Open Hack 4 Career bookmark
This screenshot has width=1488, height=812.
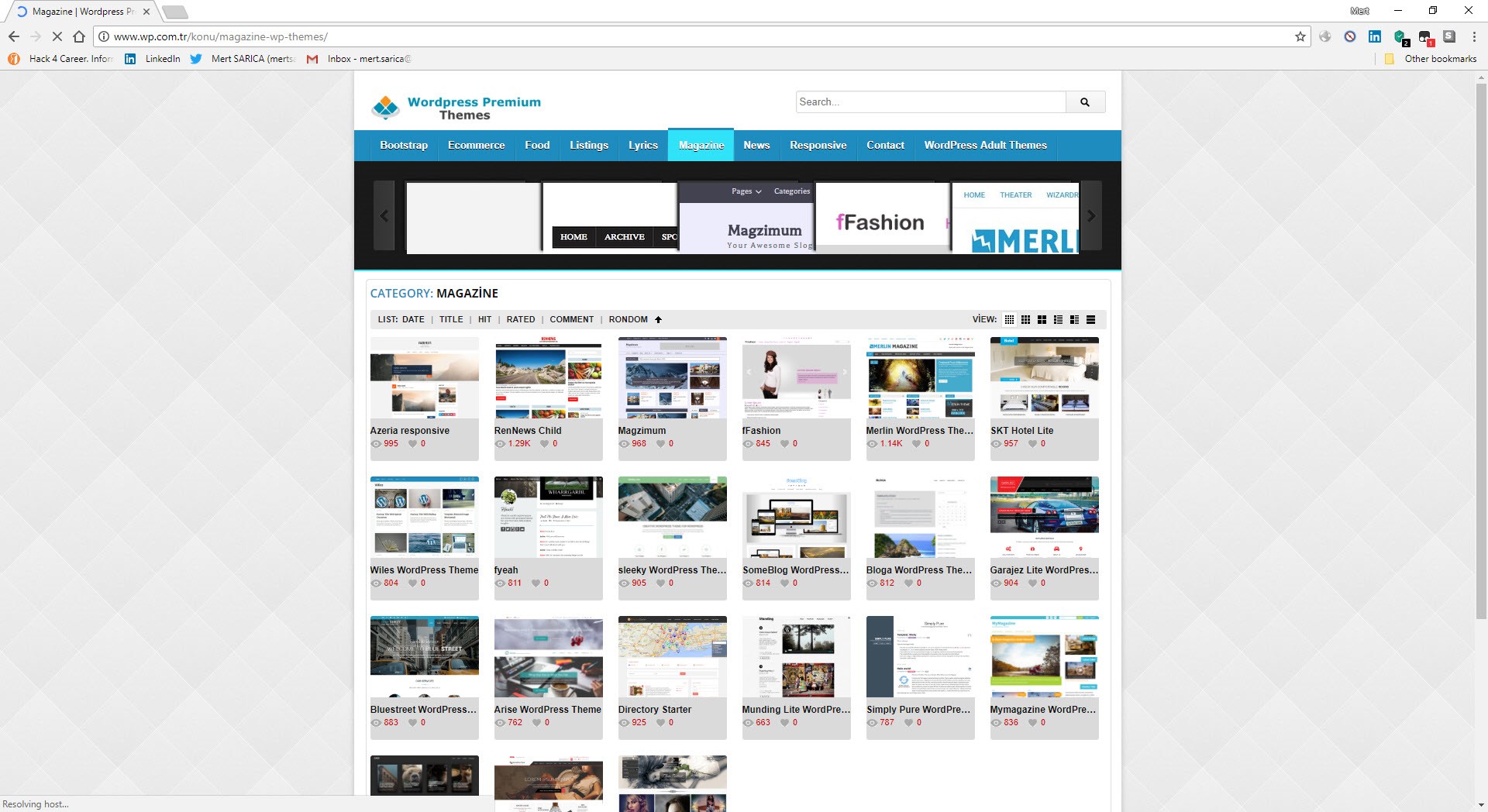pyautogui.click(x=61, y=59)
